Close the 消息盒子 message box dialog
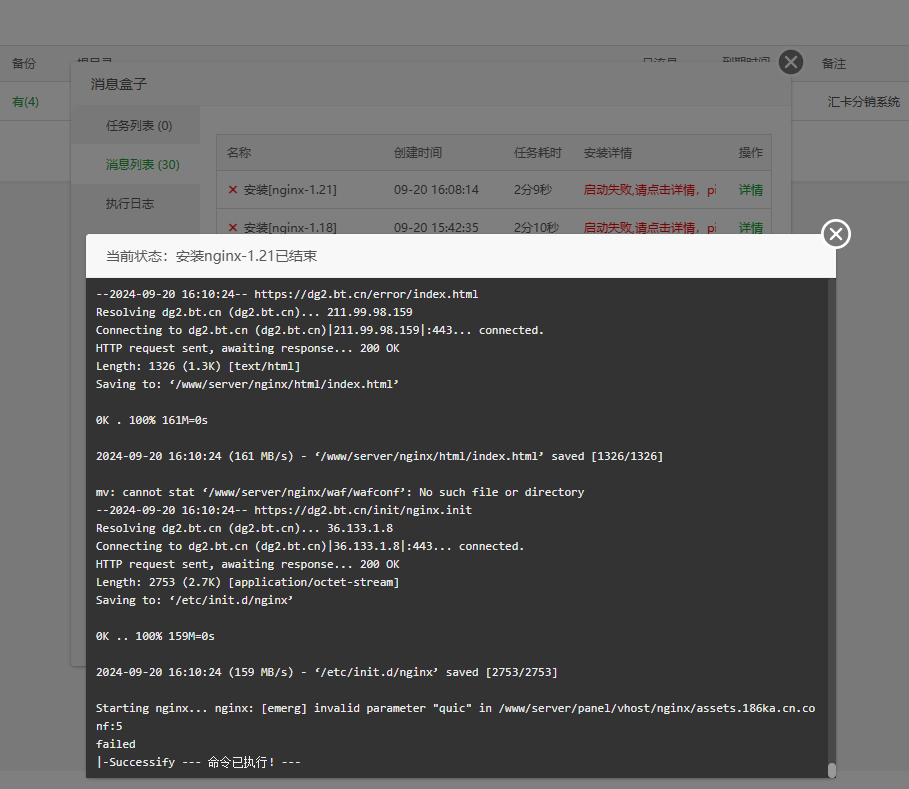This screenshot has height=789, width=909. (791, 62)
